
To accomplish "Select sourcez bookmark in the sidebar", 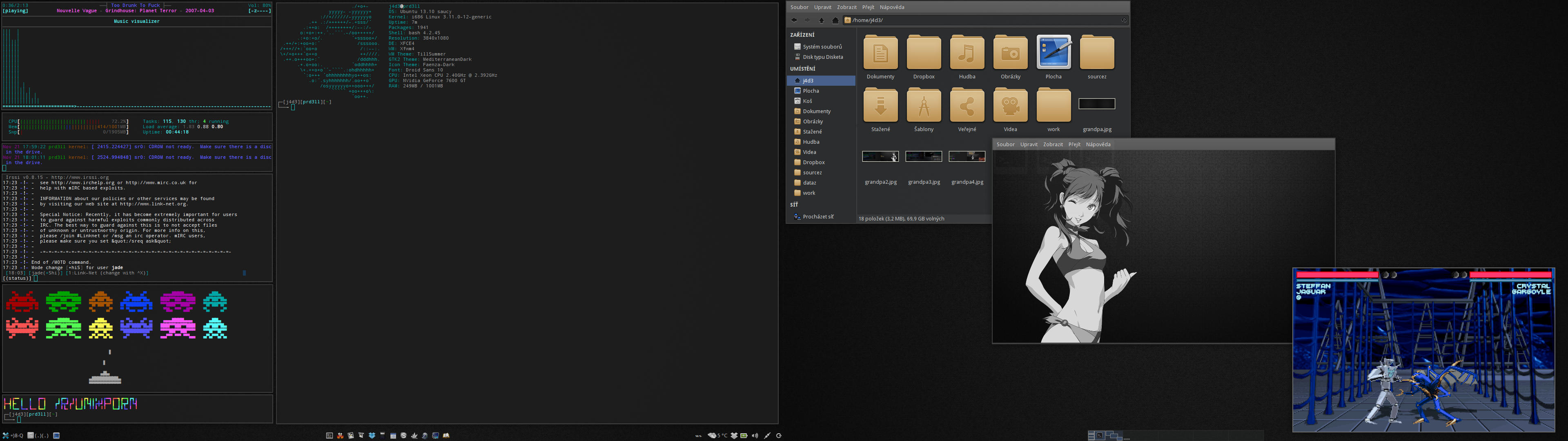I will (x=822, y=172).
